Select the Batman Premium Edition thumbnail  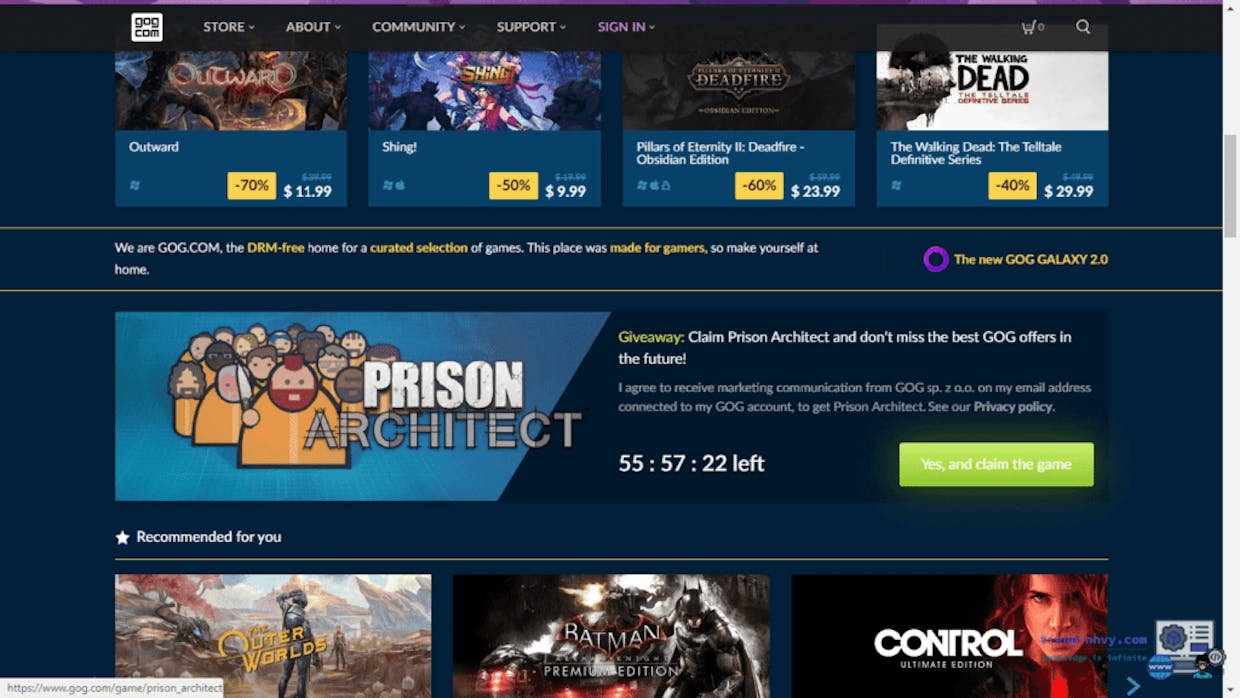tap(611, 636)
